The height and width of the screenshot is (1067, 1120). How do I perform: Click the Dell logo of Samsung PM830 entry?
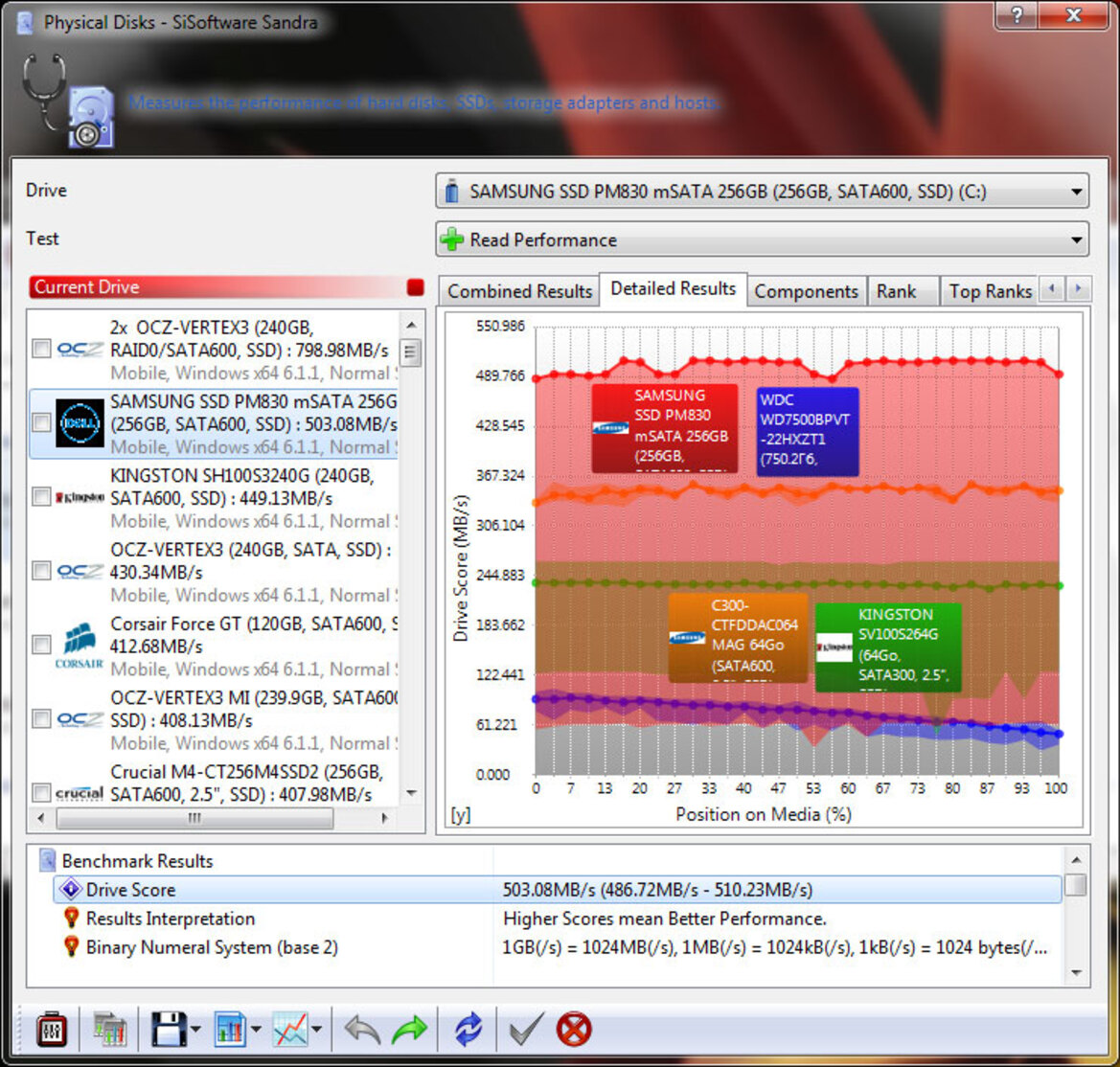tap(80, 423)
